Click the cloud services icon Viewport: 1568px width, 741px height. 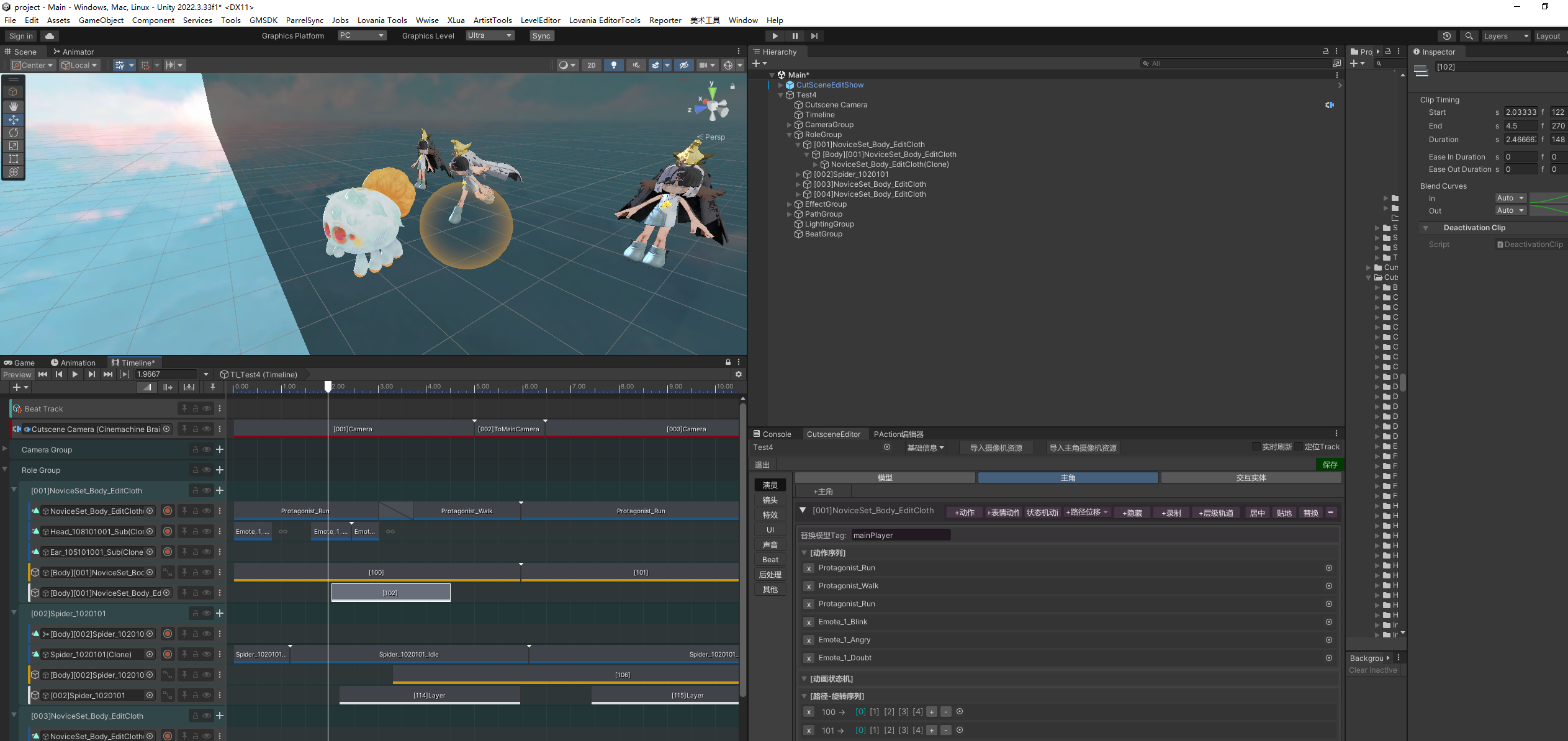50,36
